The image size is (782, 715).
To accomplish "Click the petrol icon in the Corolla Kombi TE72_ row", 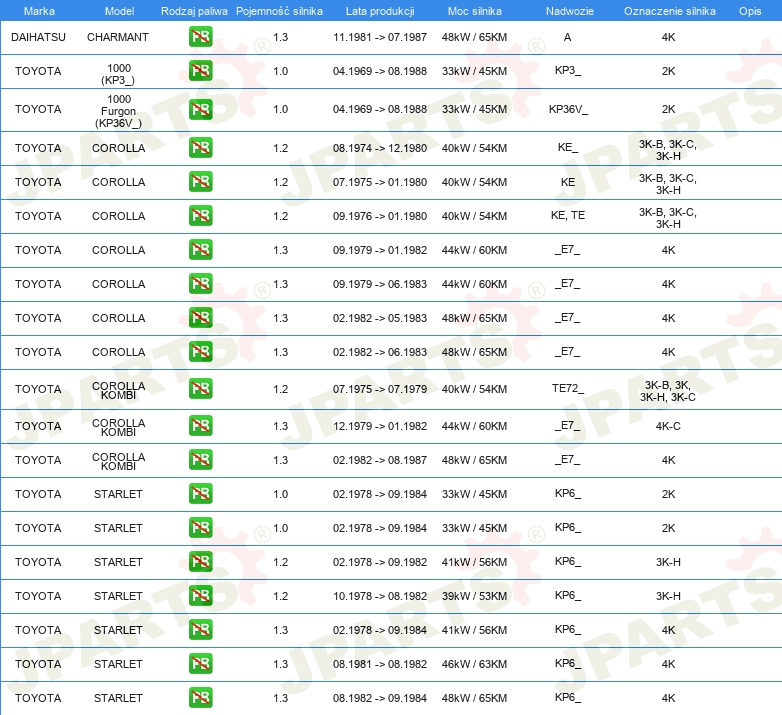I will [x=200, y=389].
